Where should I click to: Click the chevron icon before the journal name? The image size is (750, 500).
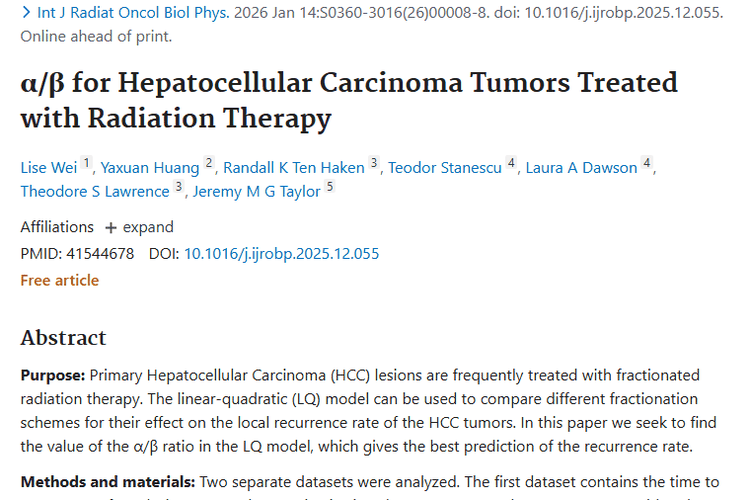coord(26,13)
